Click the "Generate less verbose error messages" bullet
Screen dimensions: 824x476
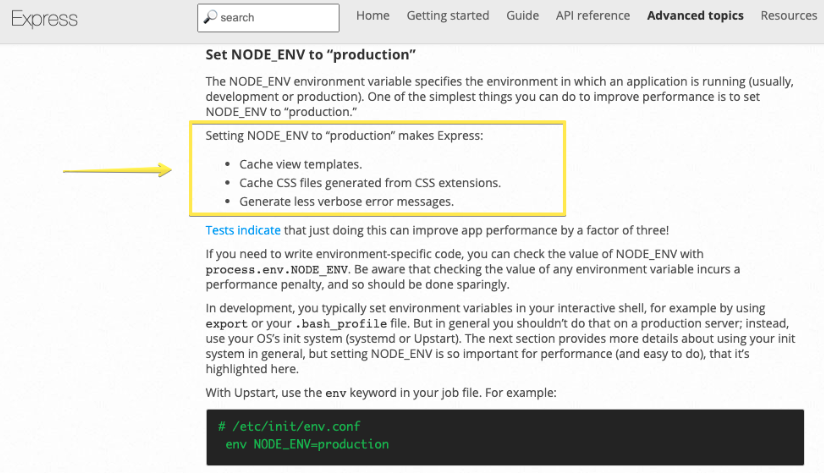(346, 202)
